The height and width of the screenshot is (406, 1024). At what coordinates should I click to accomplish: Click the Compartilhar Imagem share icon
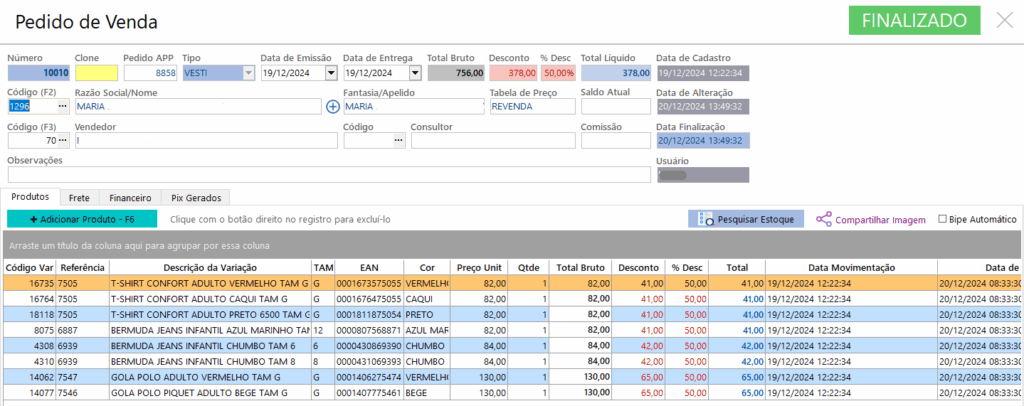(824, 219)
